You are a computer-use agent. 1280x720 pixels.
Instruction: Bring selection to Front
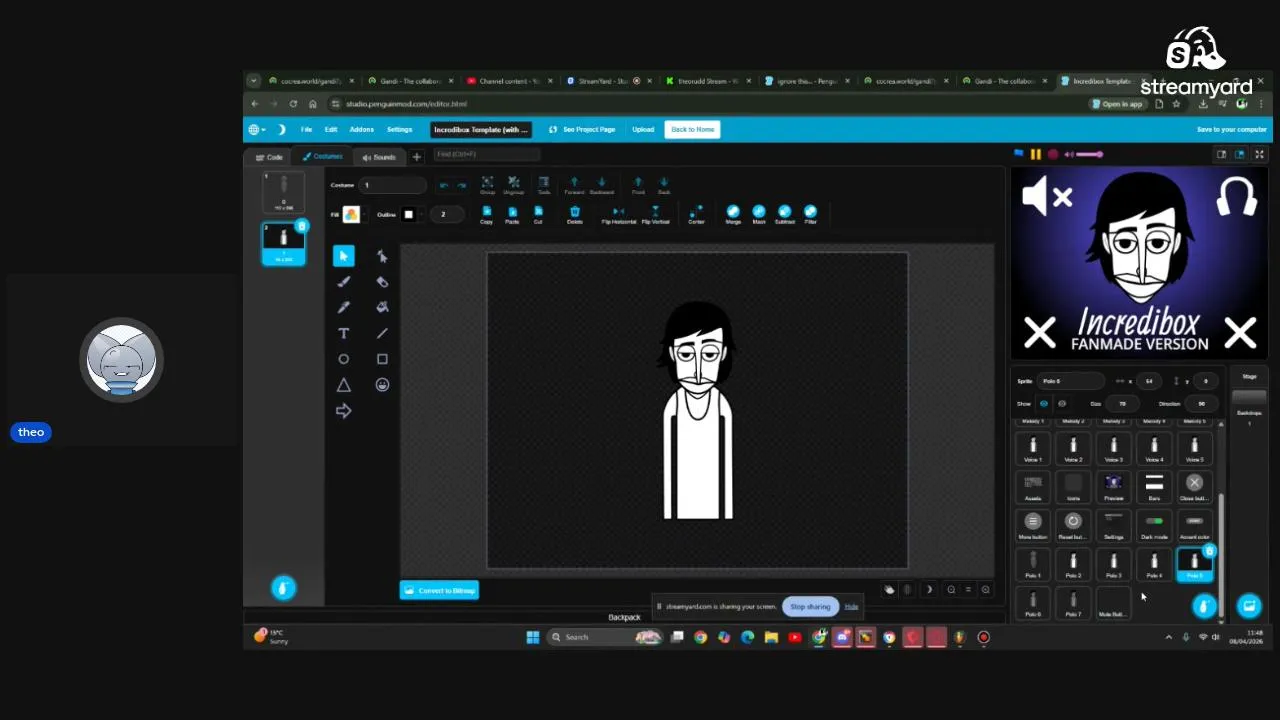(x=638, y=185)
